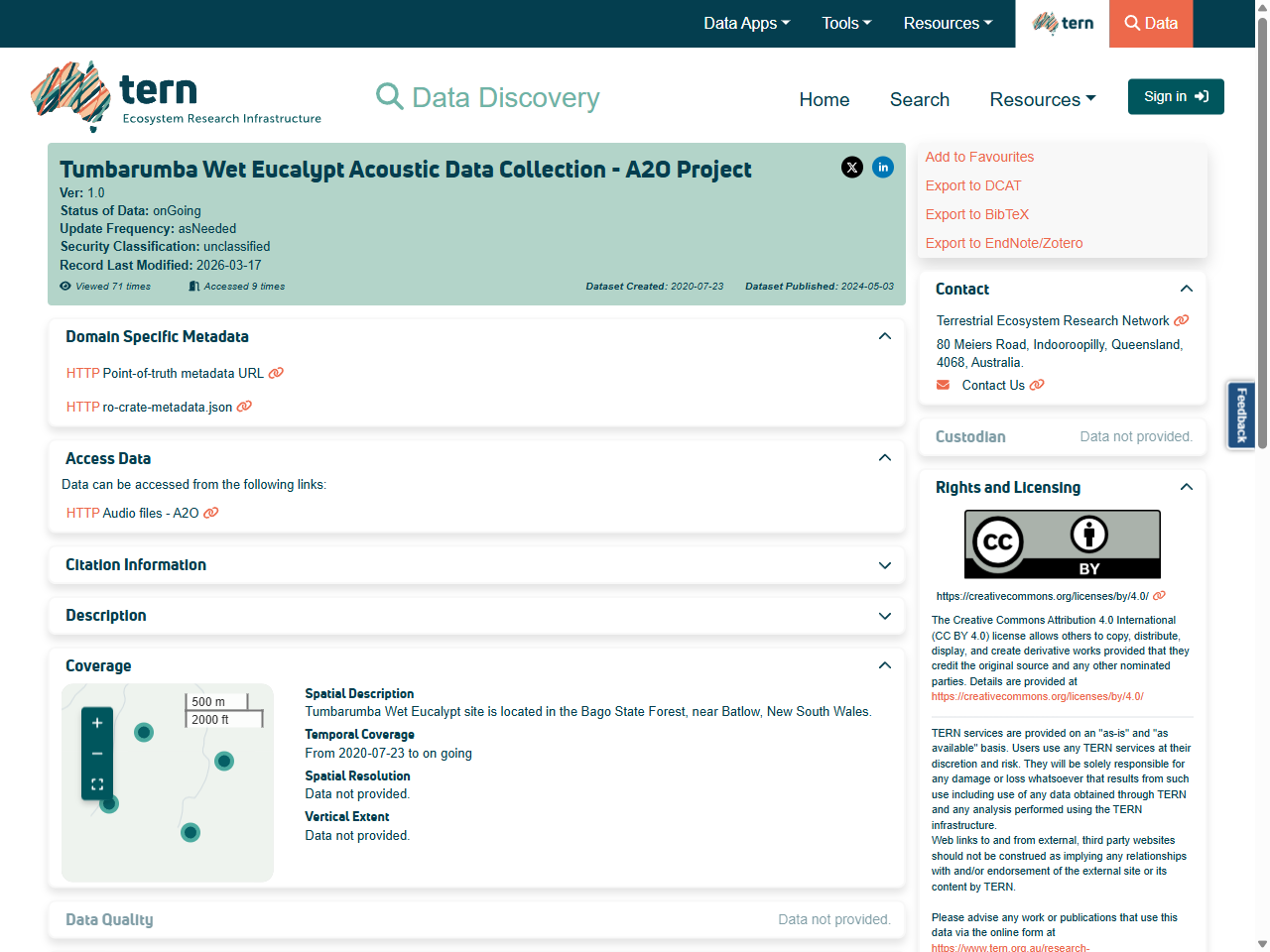Open the top bar Resources dropdown
This screenshot has width=1270, height=952.
coord(948,23)
